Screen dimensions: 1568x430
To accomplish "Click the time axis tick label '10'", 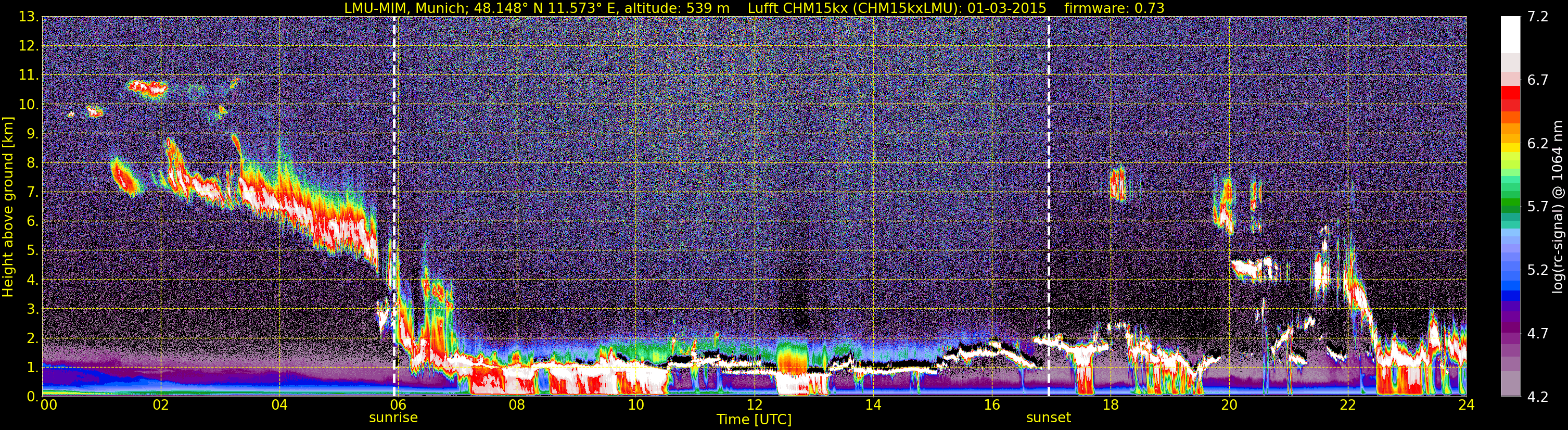I will 635,405.
